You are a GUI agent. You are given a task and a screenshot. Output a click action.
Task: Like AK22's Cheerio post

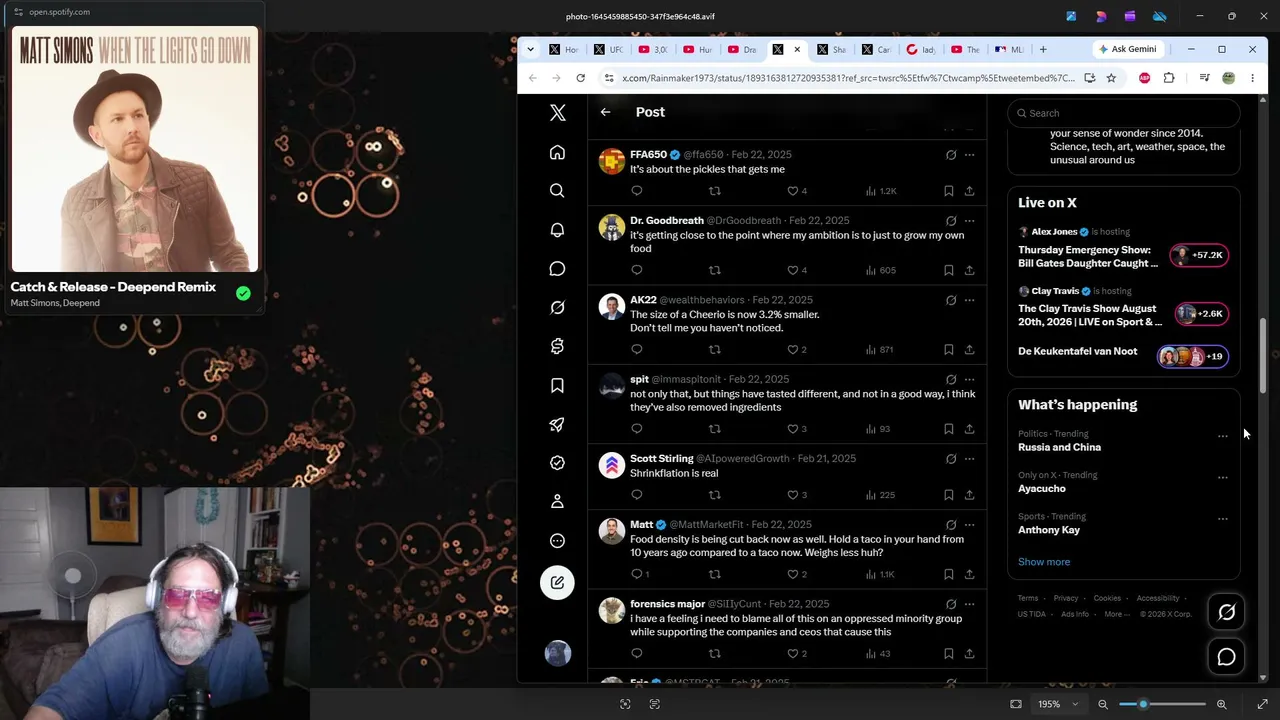[797, 350]
